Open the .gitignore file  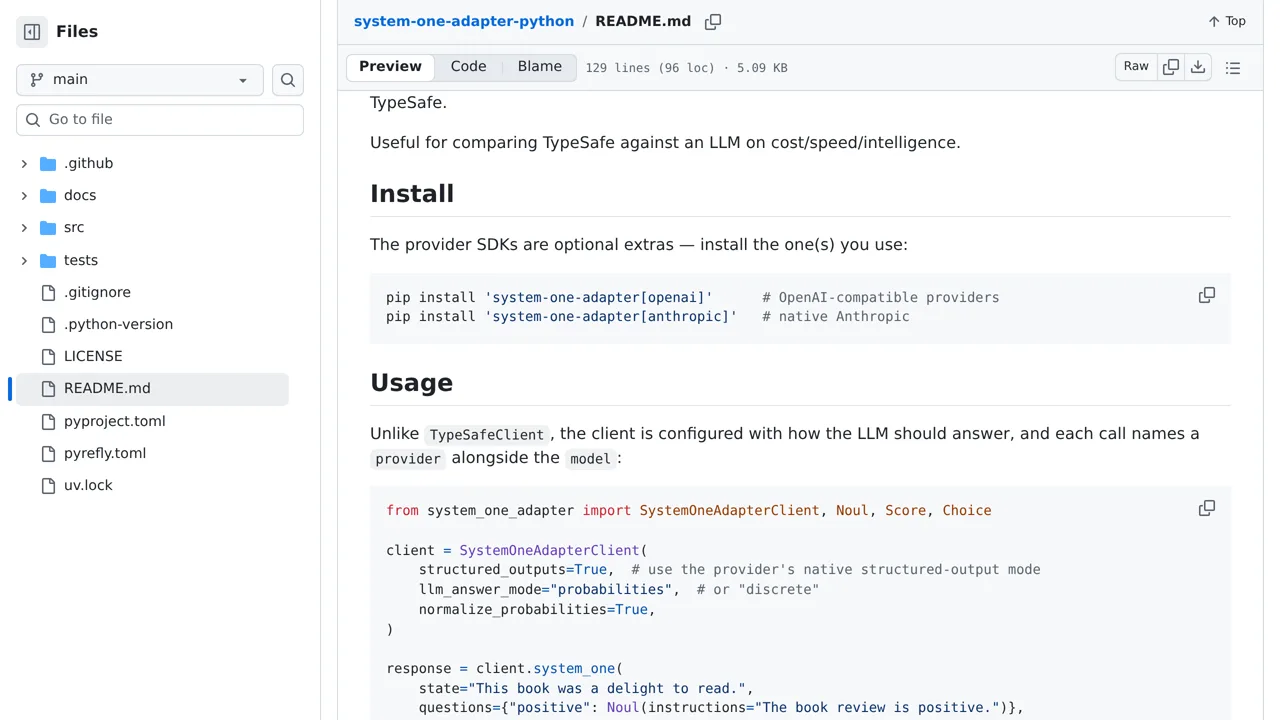(x=97, y=293)
